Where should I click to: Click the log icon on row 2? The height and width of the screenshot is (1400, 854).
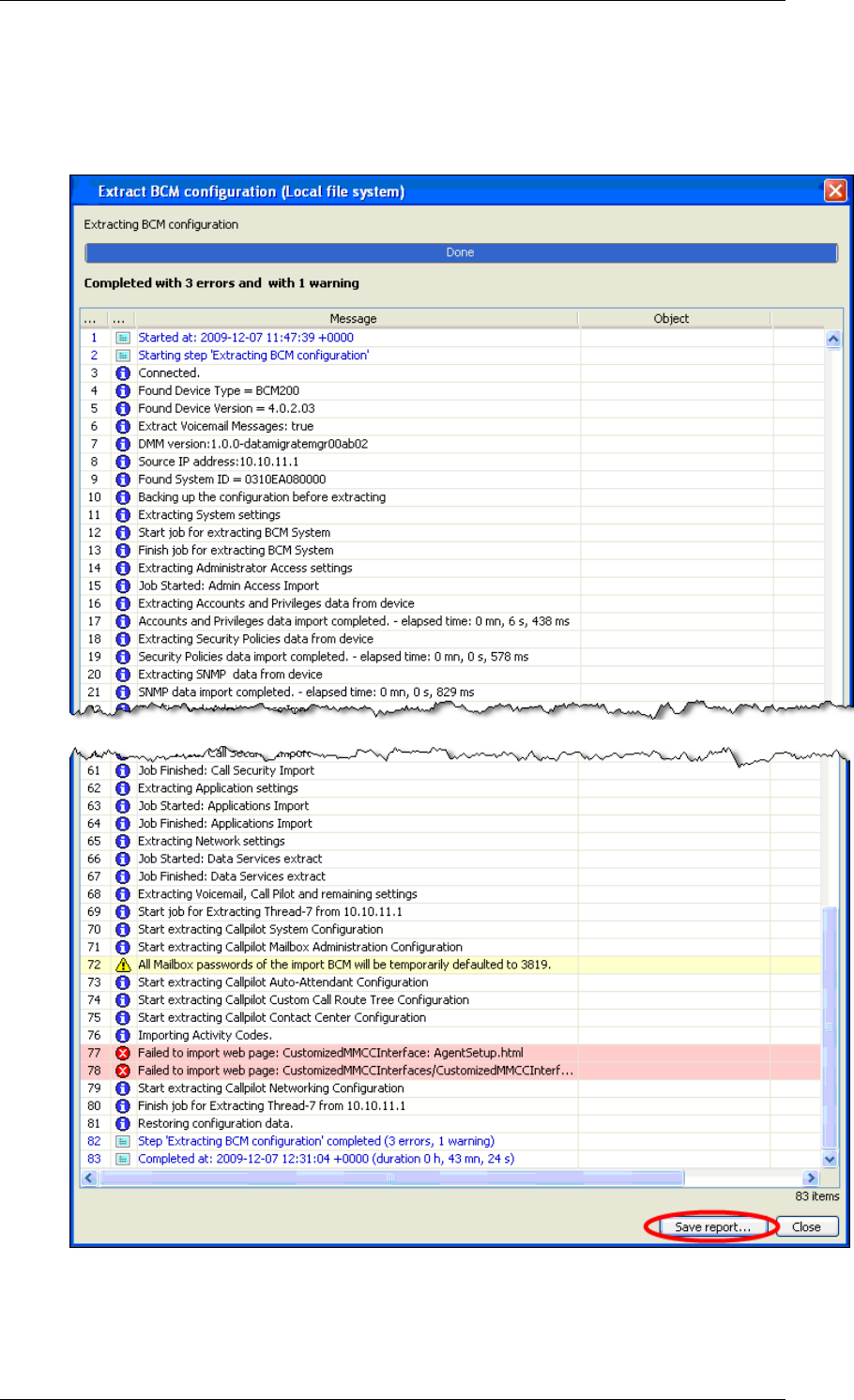122,356
